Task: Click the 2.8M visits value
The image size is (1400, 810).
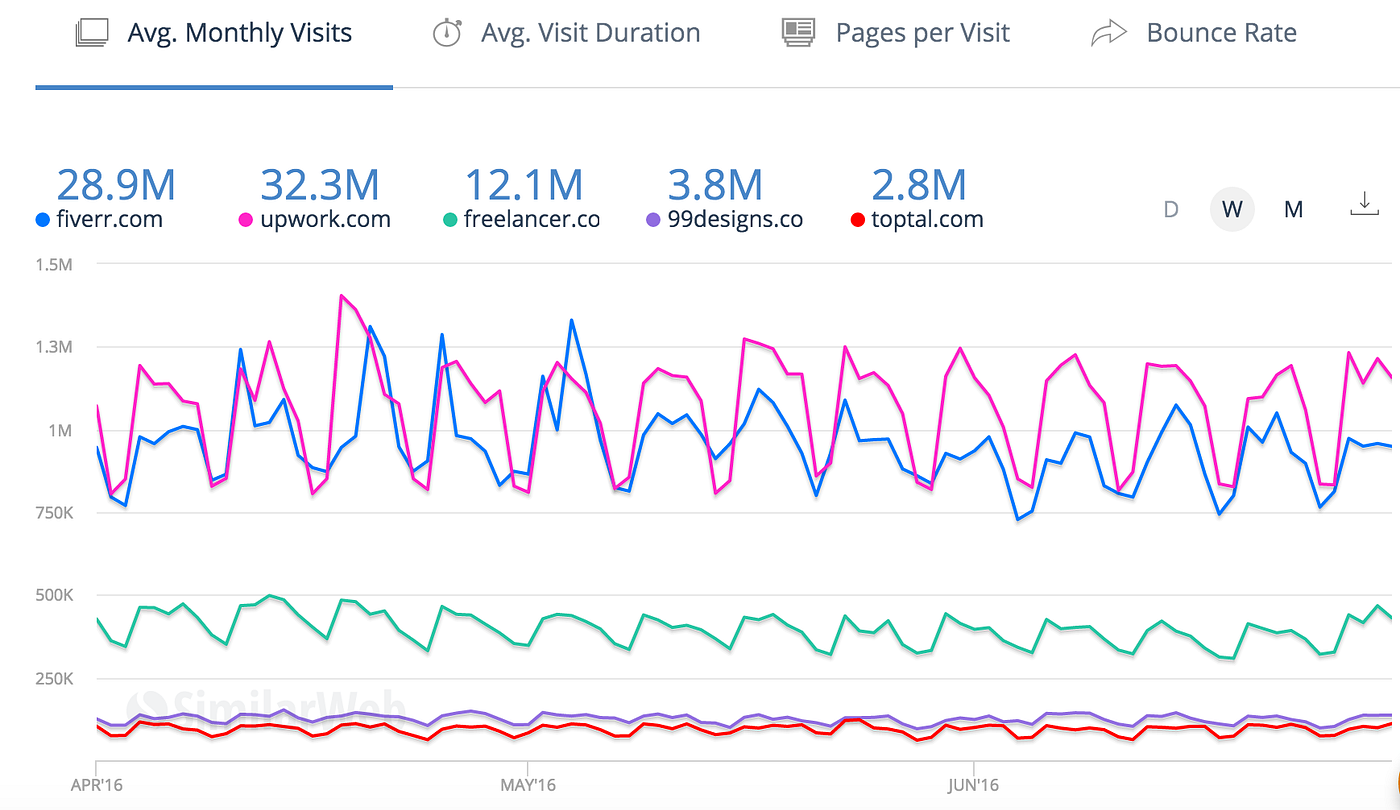Action: click(x=919, y=185)
